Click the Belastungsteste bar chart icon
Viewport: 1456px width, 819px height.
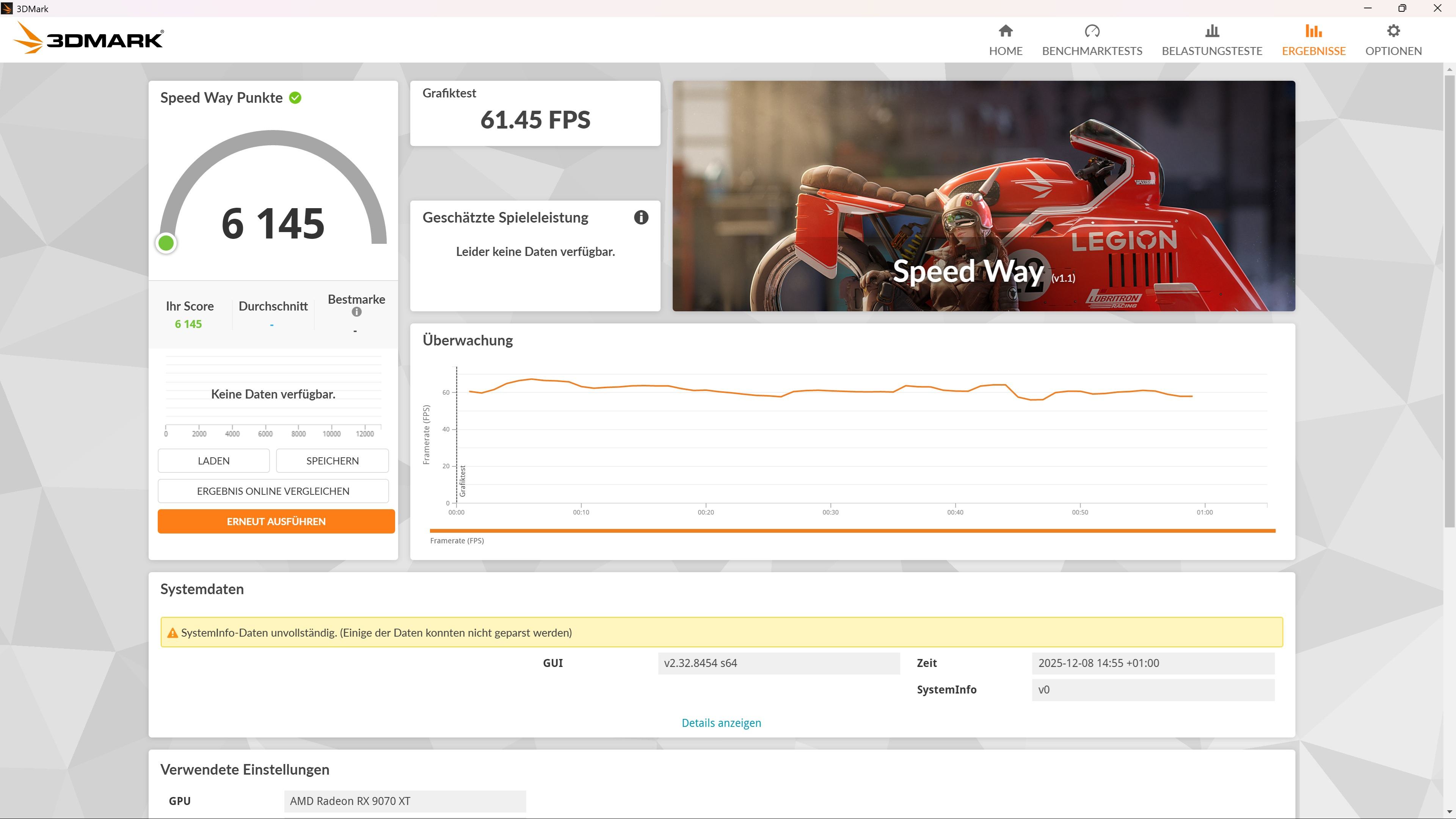(x=1212, y=30)
